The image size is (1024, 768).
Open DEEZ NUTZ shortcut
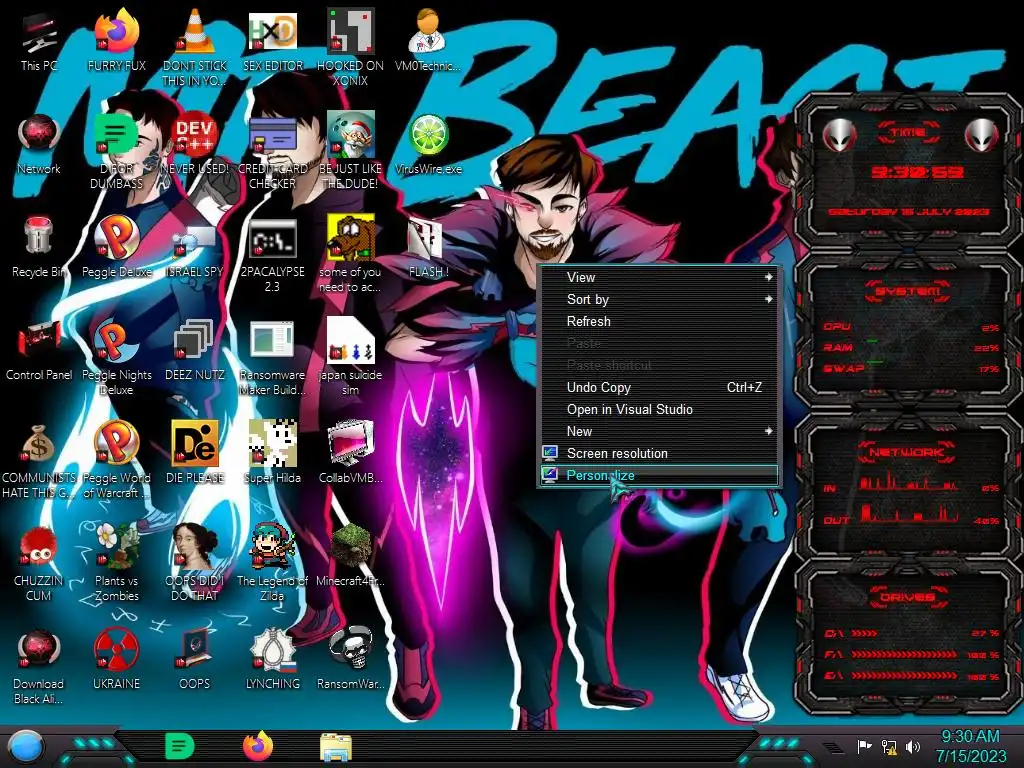pyautogui.click(x=195, y=349)
